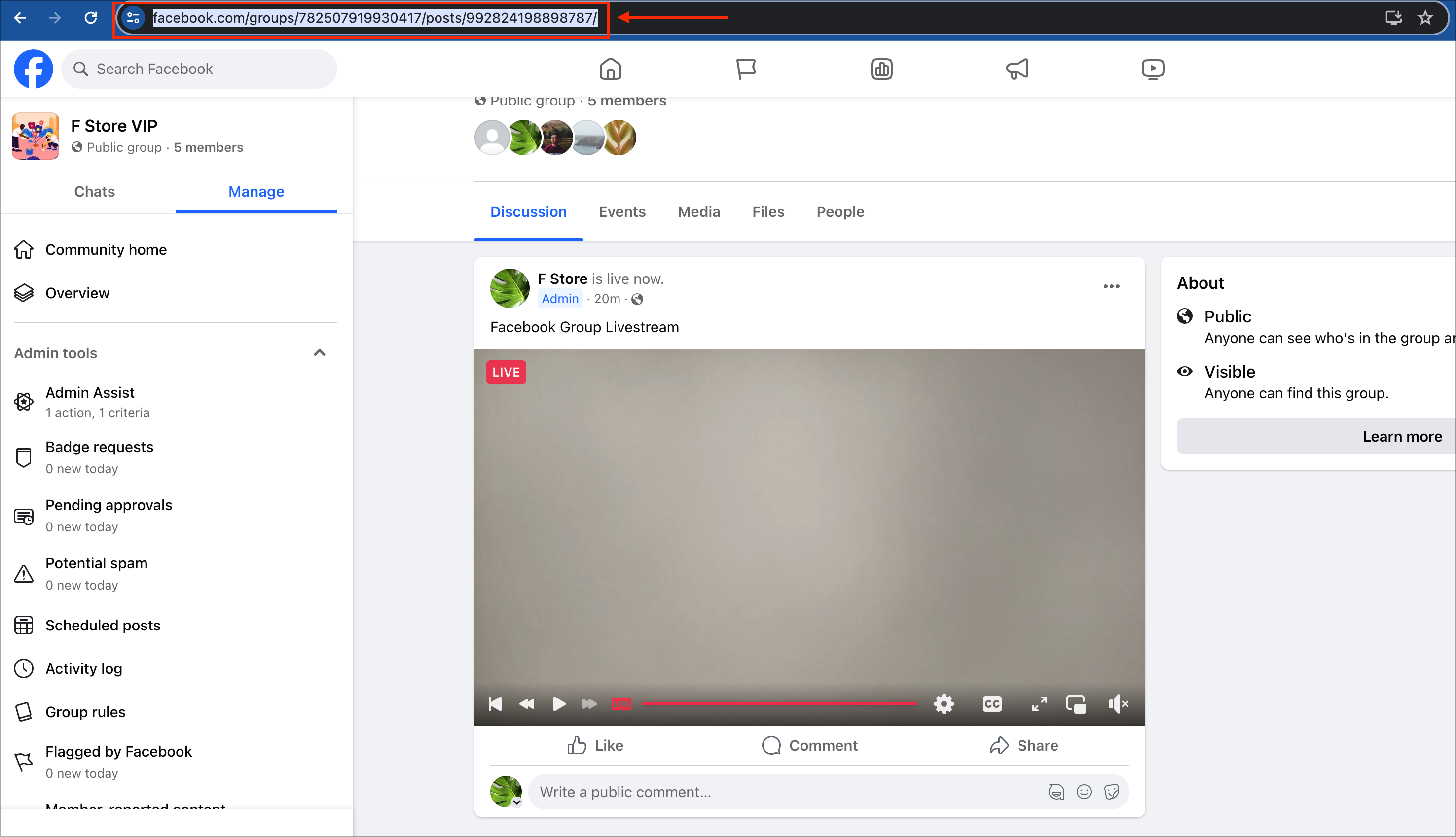Open the Facebook home icon
Viewport: 1456px width, 837px height.
click(610, 69)
